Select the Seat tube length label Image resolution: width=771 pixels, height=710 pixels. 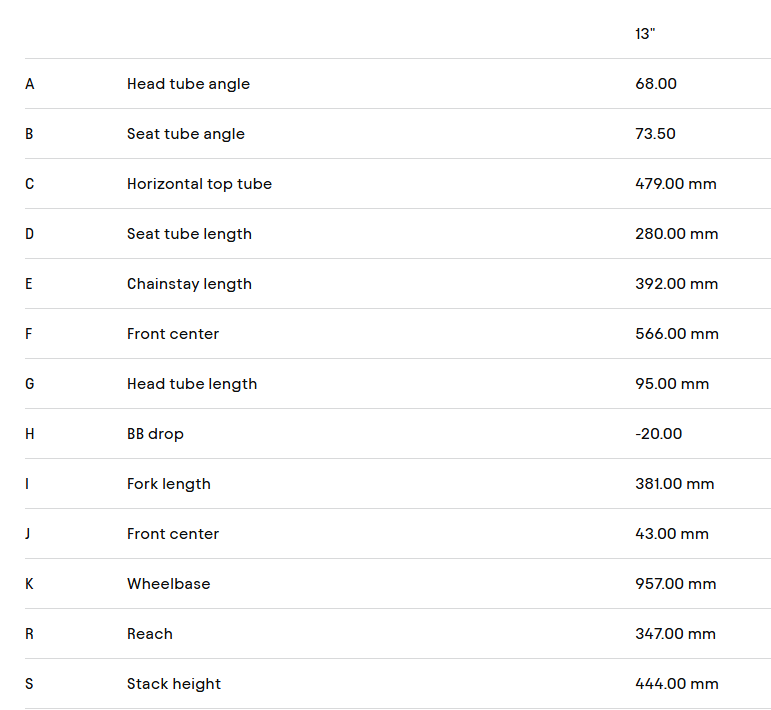189,234
